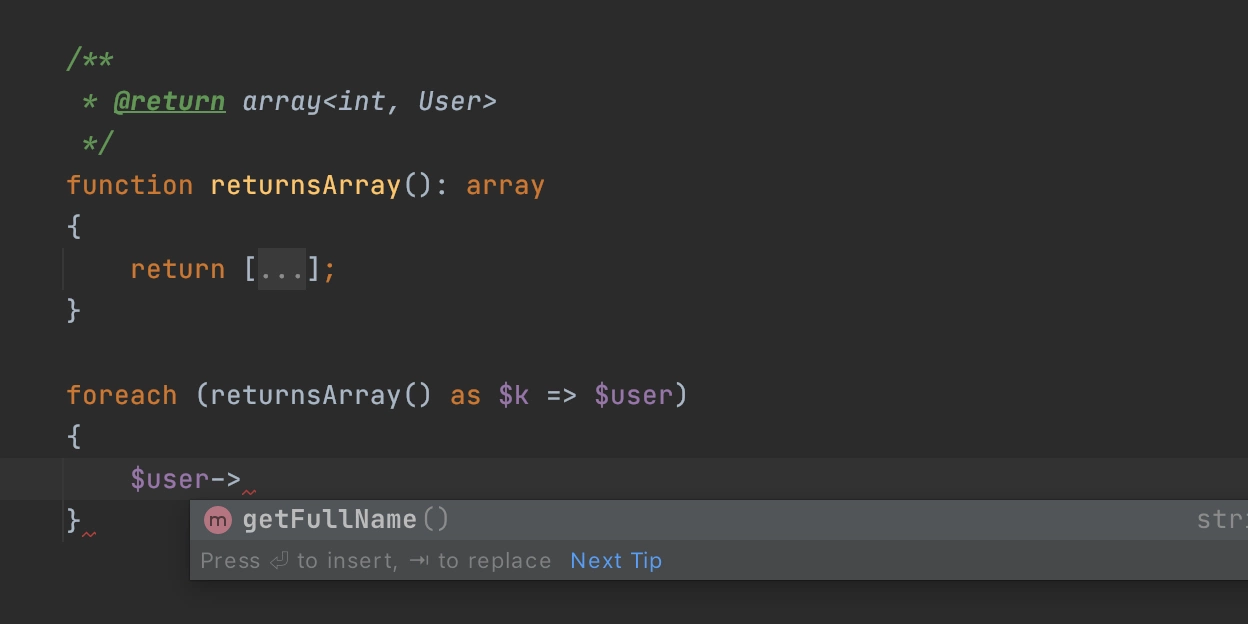
Task: Click the $k variable in foreach
Action: click(x=513, y=395)
